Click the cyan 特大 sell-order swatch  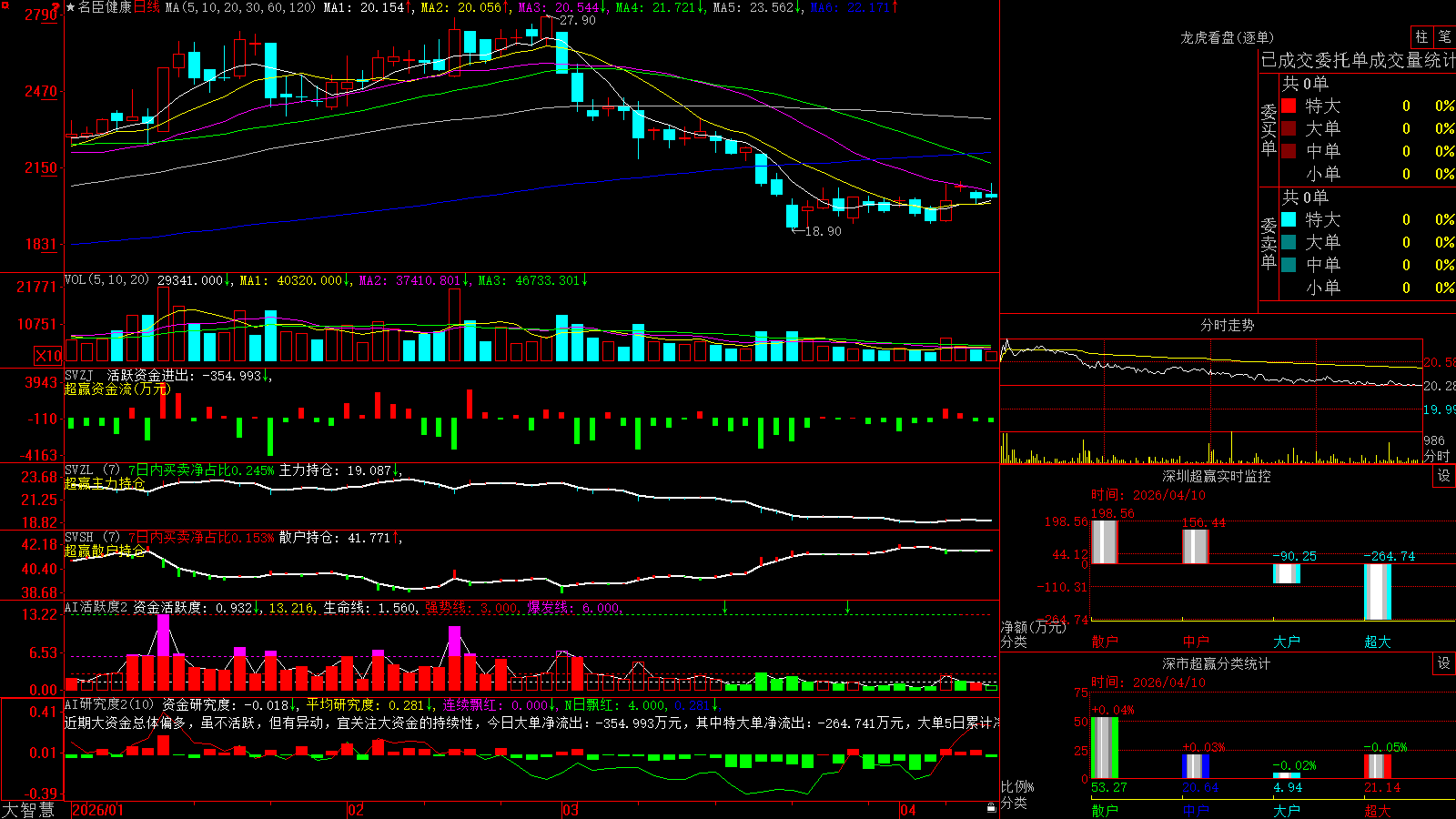1289,219
